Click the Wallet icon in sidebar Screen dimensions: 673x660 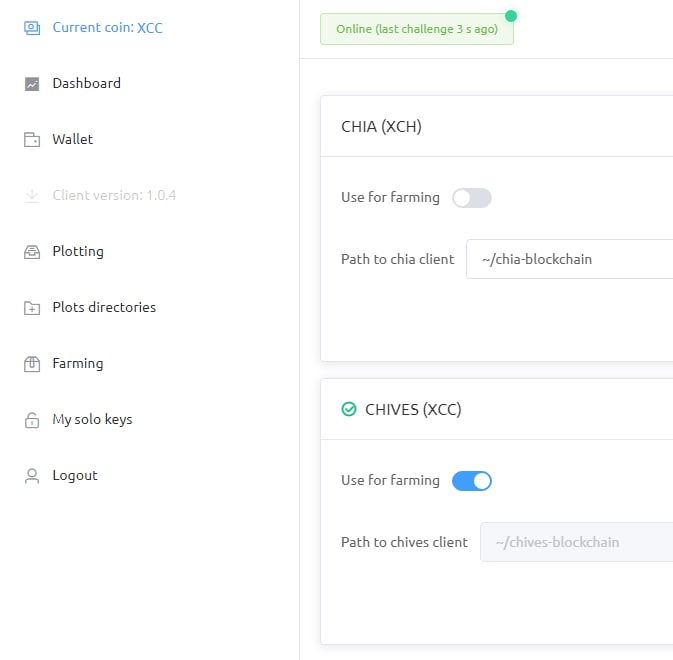pos(32,140)
